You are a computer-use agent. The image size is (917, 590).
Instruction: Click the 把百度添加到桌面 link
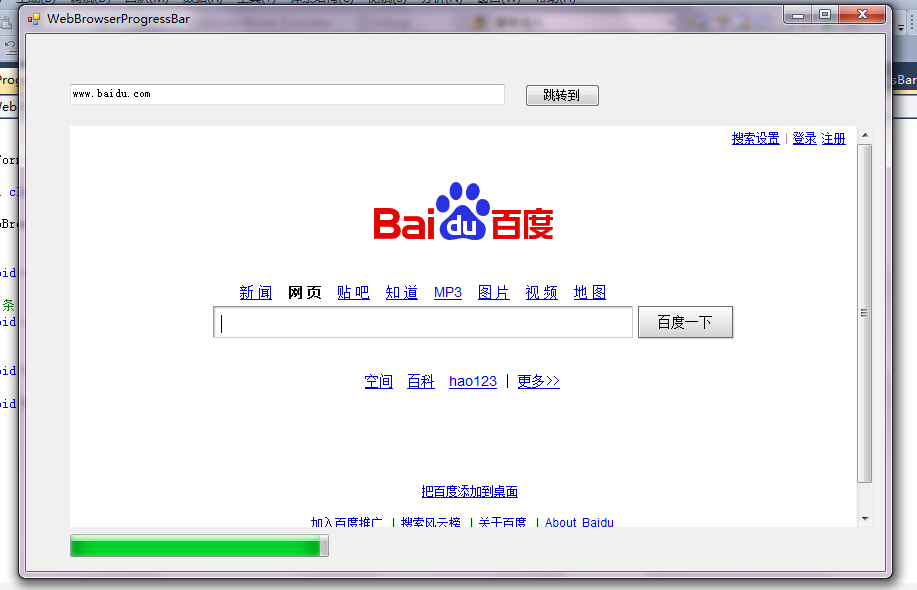pos(470,492)
